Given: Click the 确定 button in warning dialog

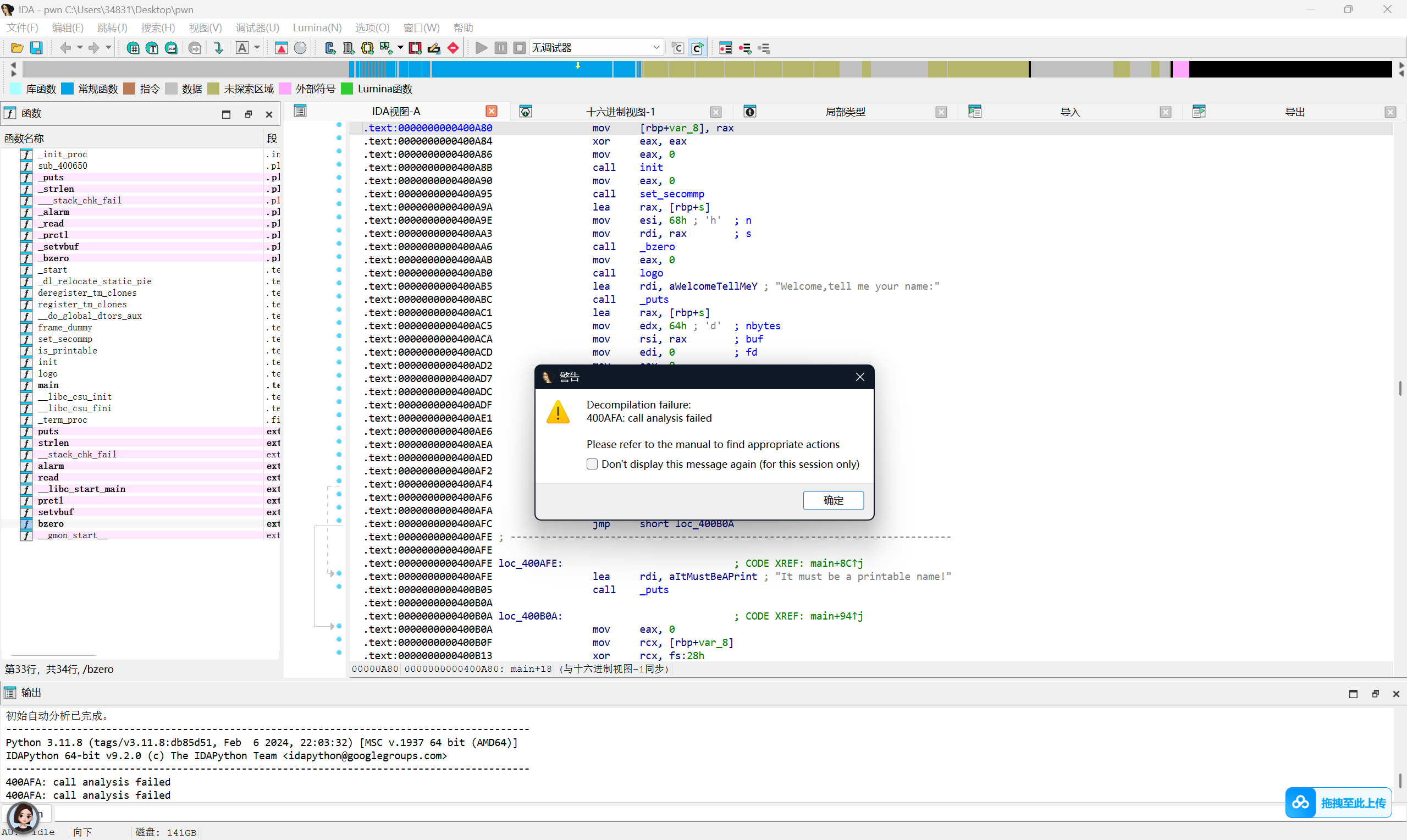Looking at the screenshot, I should click(833, 500).
